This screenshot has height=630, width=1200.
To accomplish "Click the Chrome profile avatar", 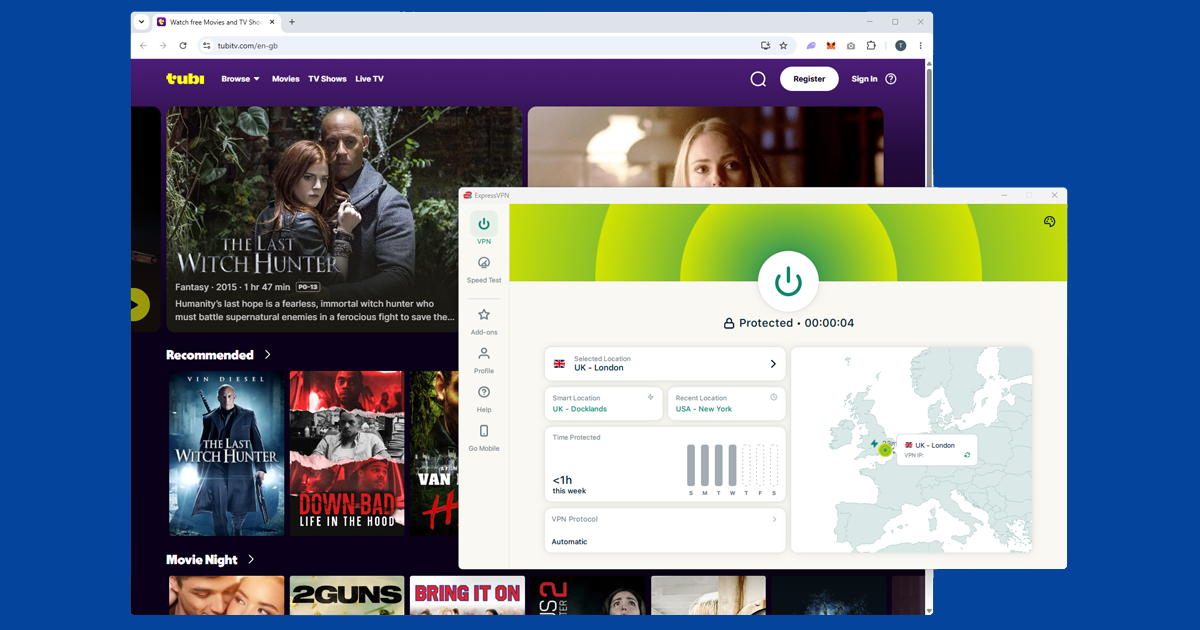I will [900, 46].
